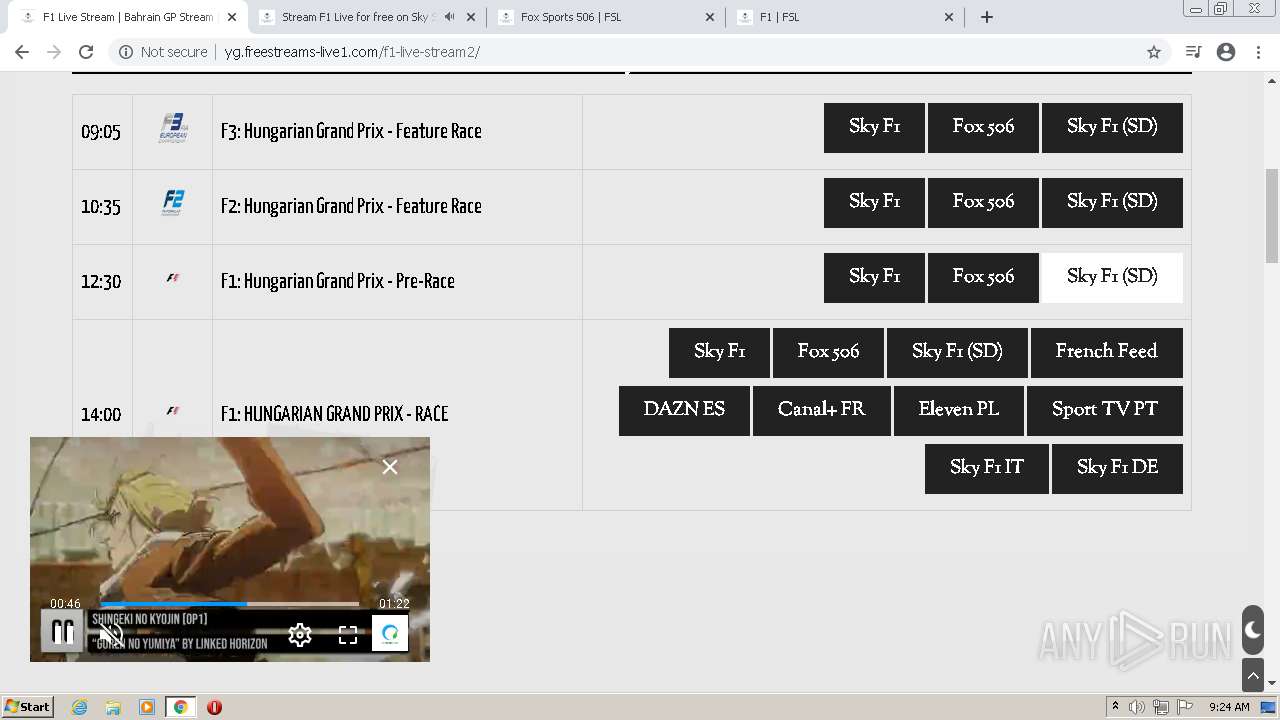This screenshot has height=720, width=1280.
Task: Click the F1 logo in Pre-Race row
Action: point(173,278)
